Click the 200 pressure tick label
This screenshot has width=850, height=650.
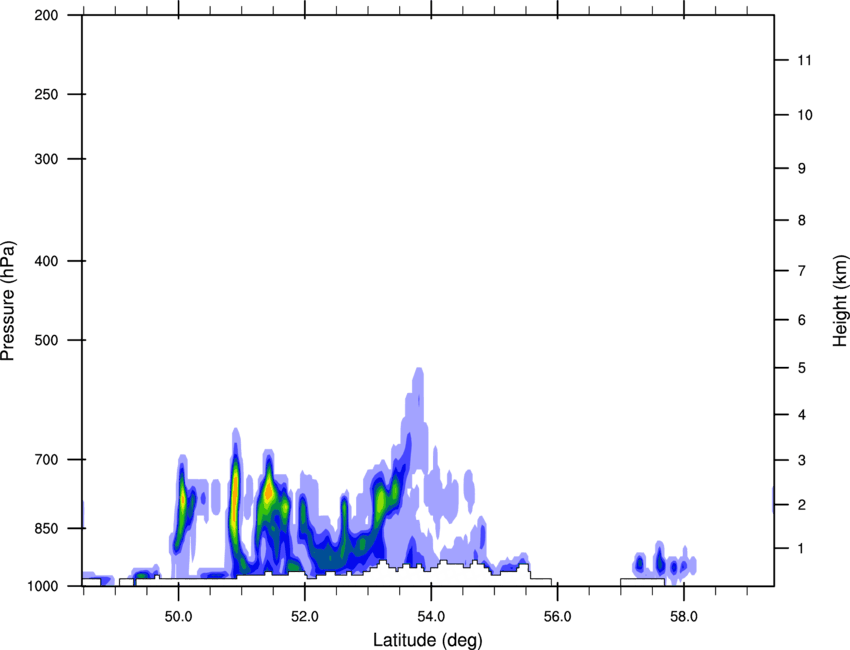(x=47, y=15)
